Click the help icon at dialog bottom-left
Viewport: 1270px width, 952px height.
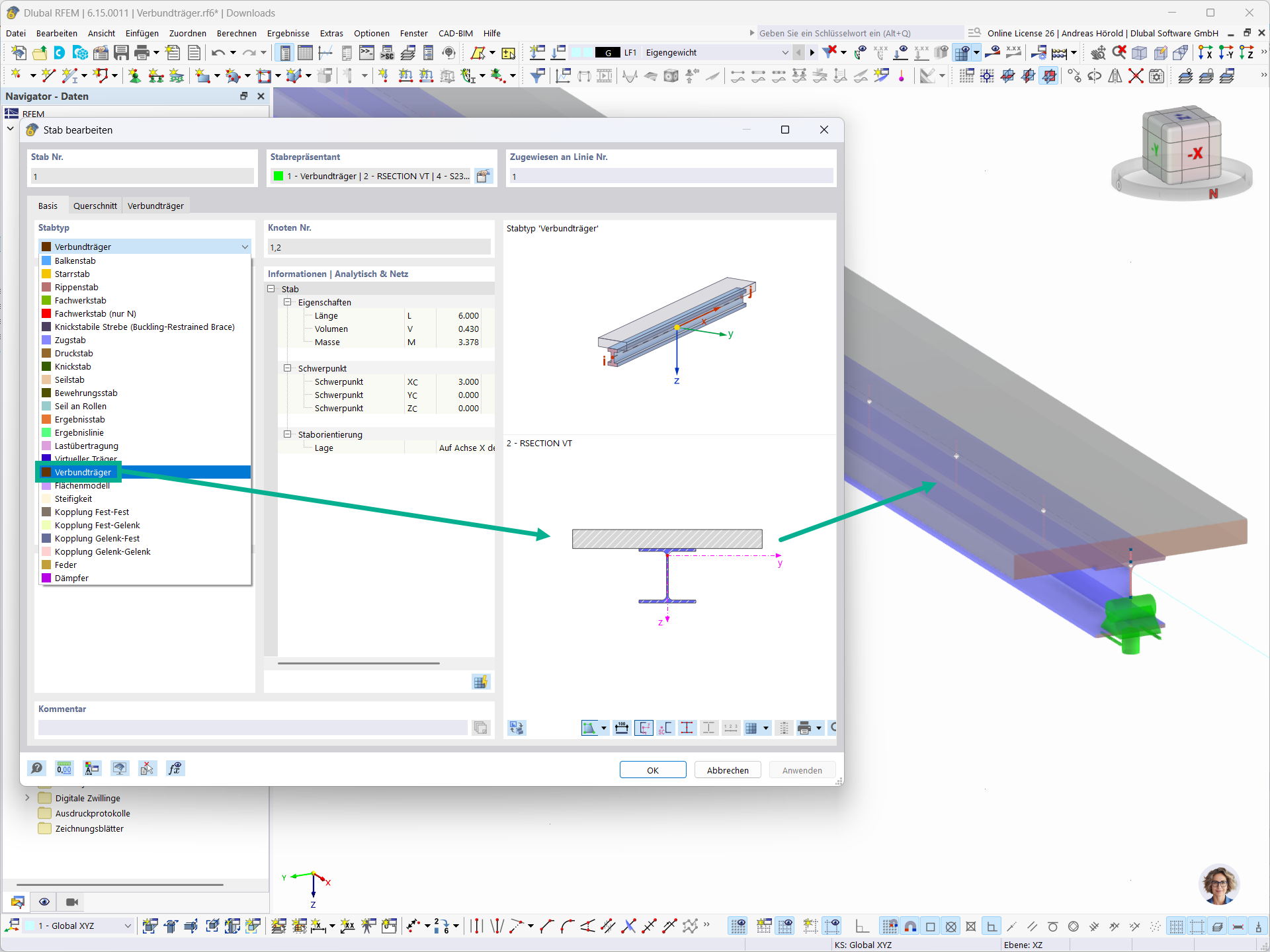[37, 768]
